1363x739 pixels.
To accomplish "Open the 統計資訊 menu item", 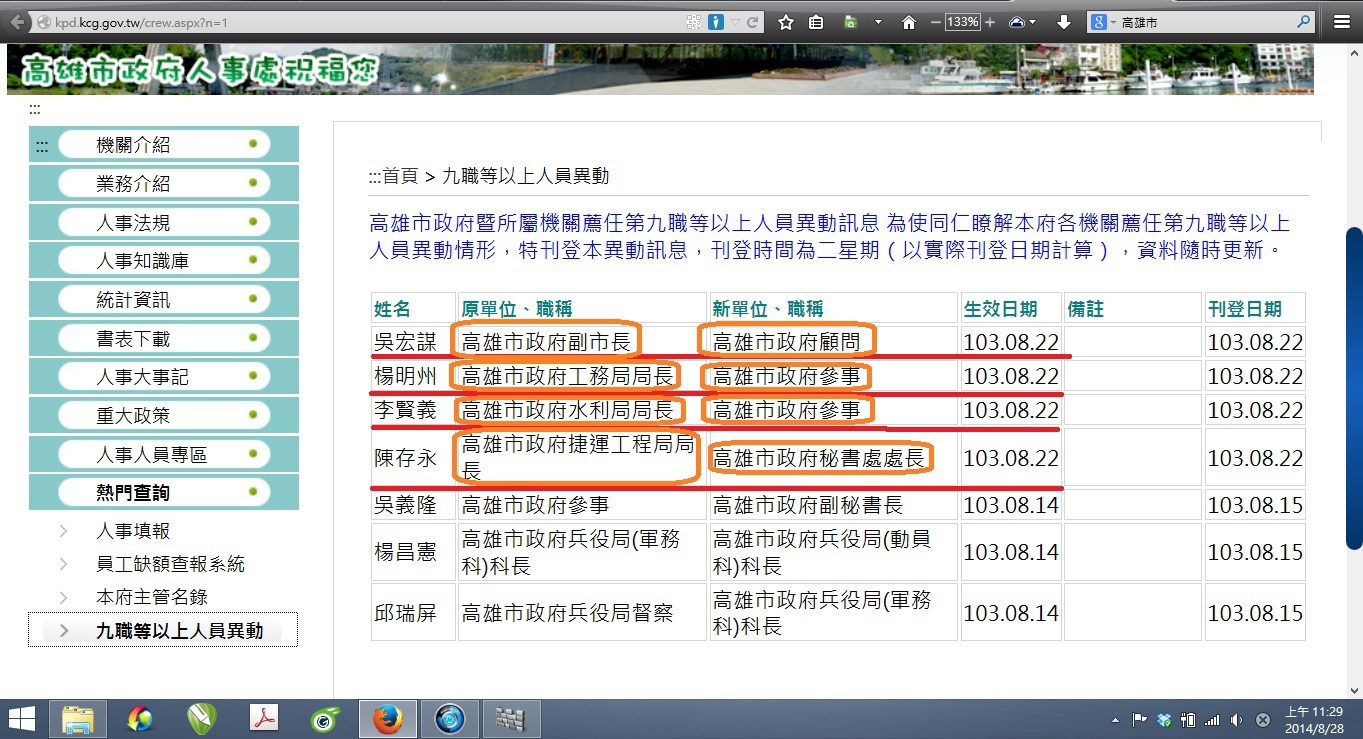I will coord(164,300).
